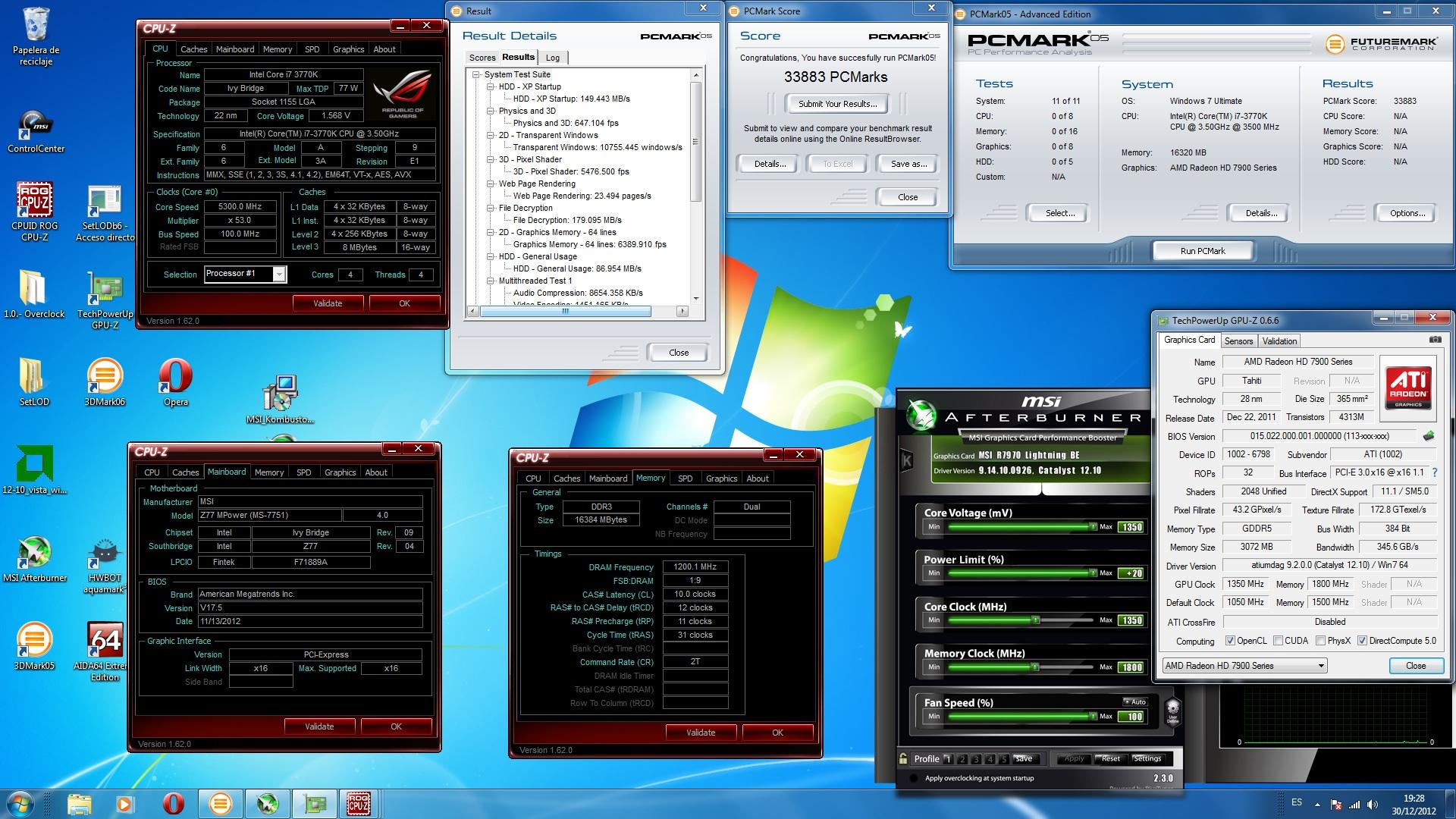1456x819 pixels.
Task: Switch to Scores tab in Result Details
Action: (x=482, y=58)
